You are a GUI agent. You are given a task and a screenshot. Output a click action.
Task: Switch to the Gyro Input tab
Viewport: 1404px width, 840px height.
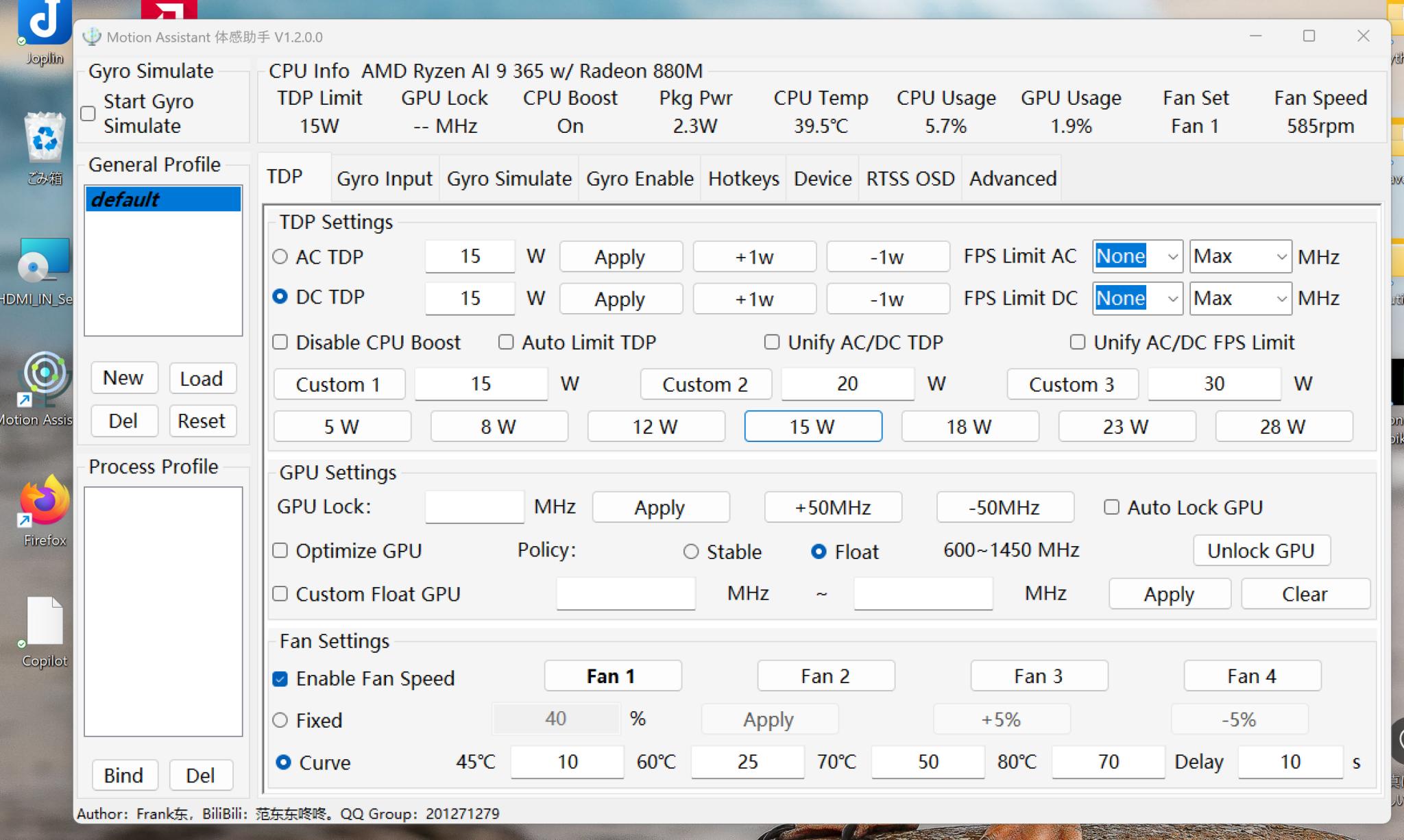pyautogui.click(x=384, y=179)
